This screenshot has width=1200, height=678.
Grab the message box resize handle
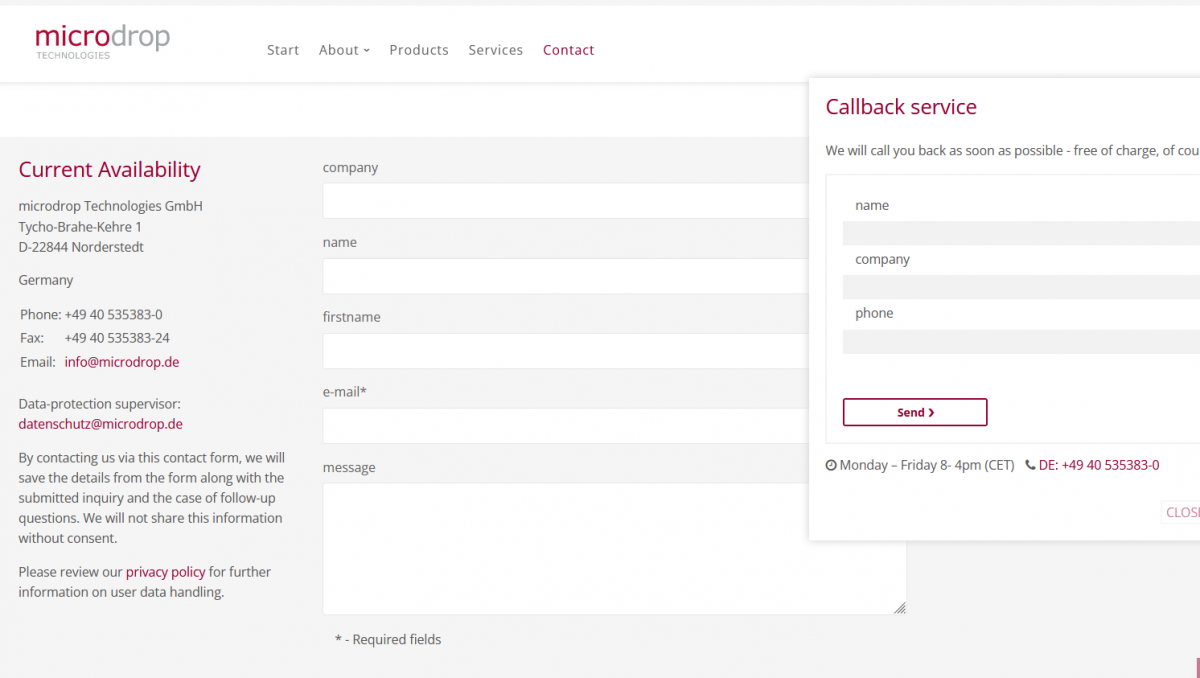pyautogui.click(x=900, y=608)
